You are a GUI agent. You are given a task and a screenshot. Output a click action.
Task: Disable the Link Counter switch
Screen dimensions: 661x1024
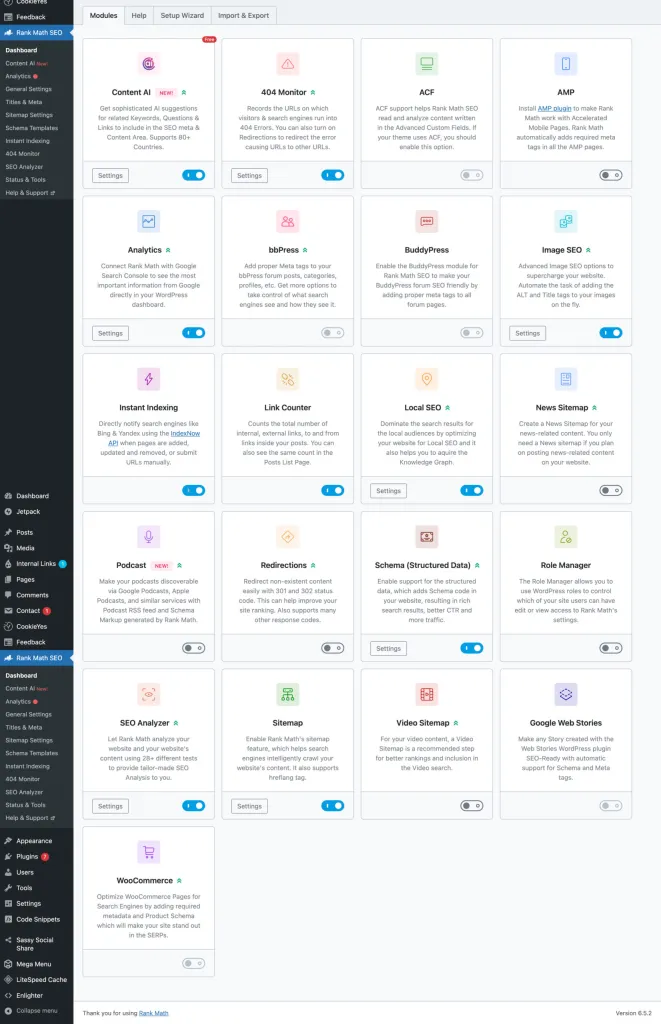click(x=332, y=490)
